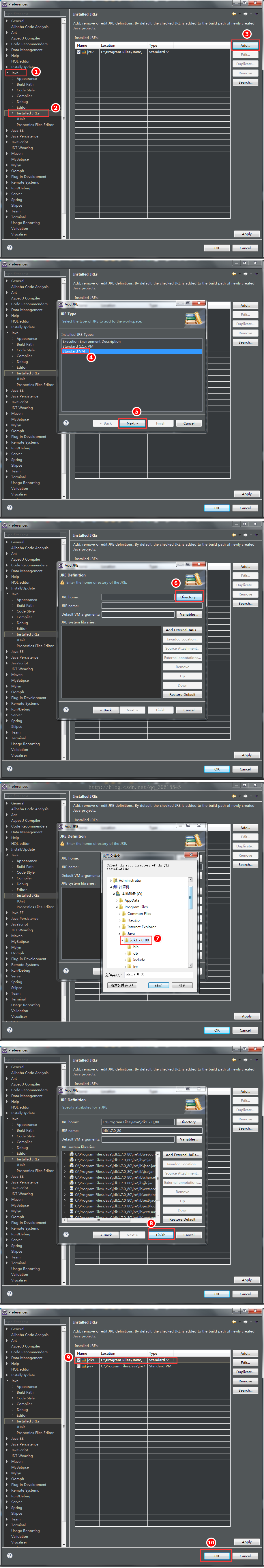Select the highlighted Standard VM JRE type
Viewport: 264px width, 1568px height.
point(132,351)
